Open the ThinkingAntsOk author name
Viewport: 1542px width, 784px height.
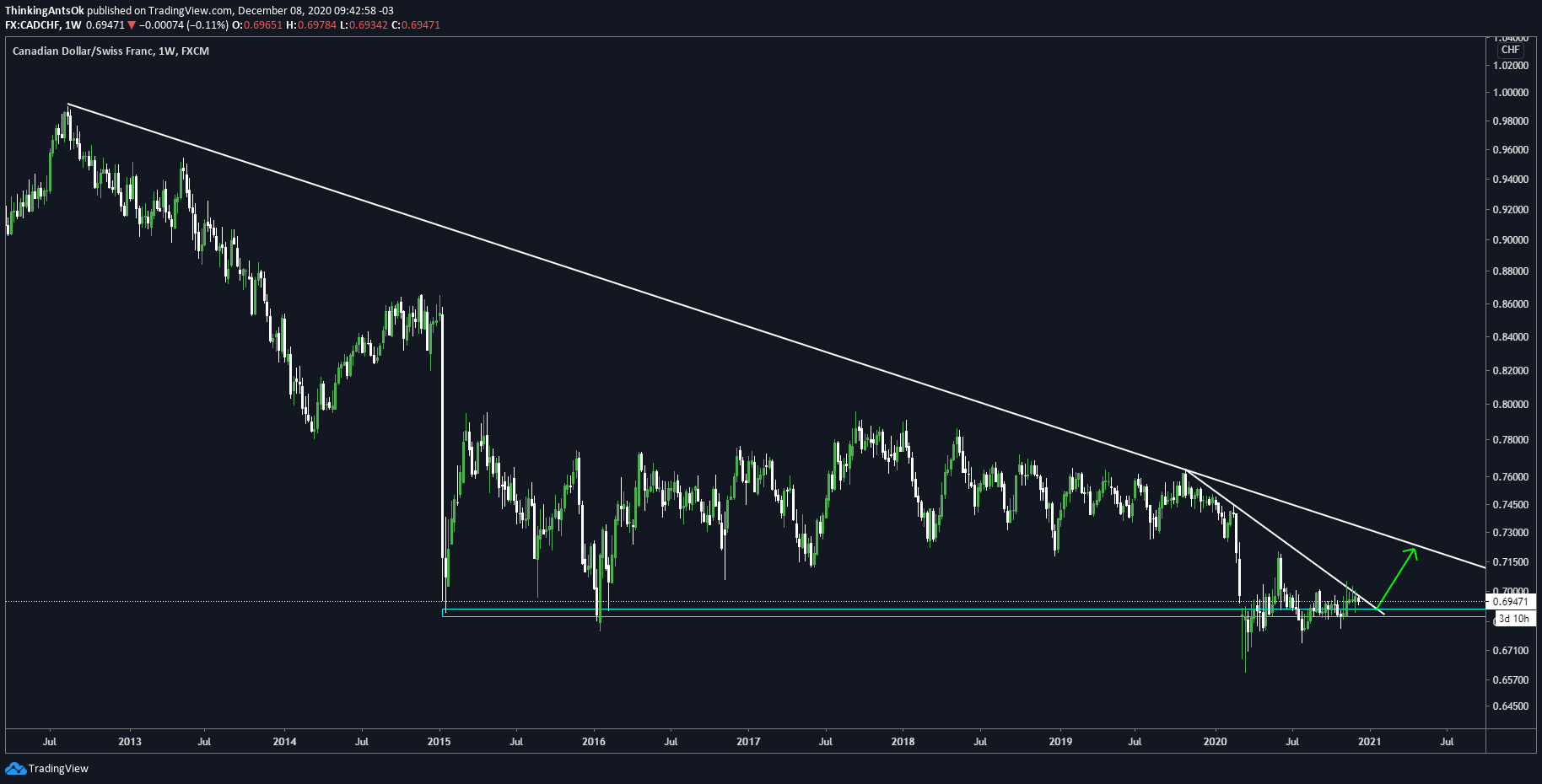(x=45, y=11)
